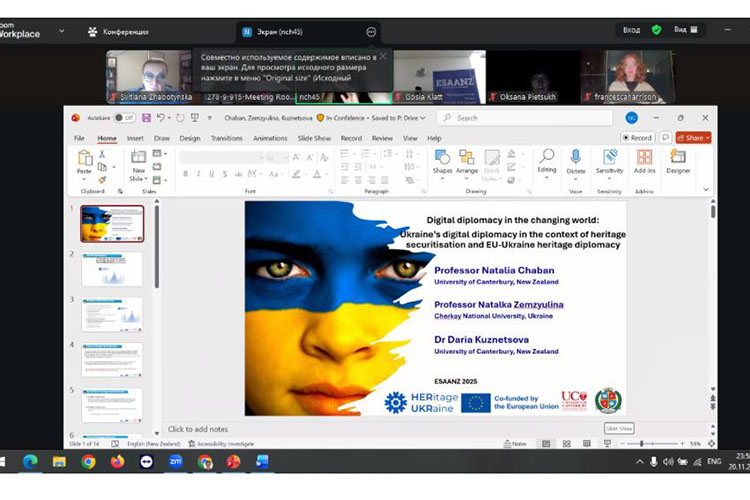The height and width of the screenshot is (500, 750).
Task: Open the Slide Show ribbon tab
Action: point(314,138)
